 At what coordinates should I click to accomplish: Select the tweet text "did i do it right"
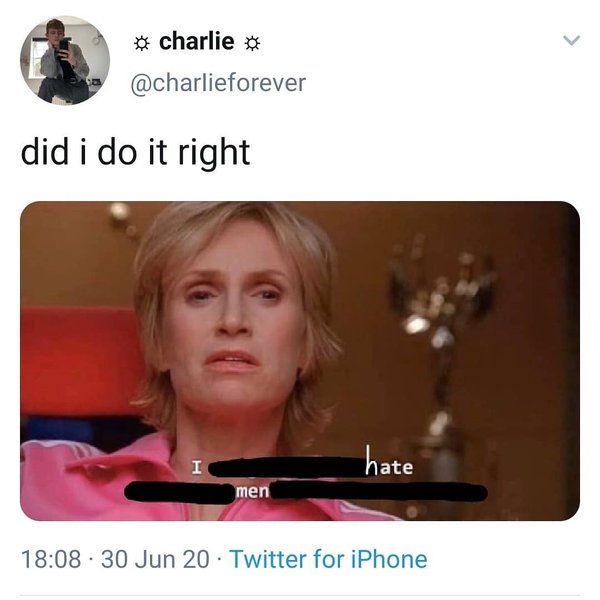[135, 152]
